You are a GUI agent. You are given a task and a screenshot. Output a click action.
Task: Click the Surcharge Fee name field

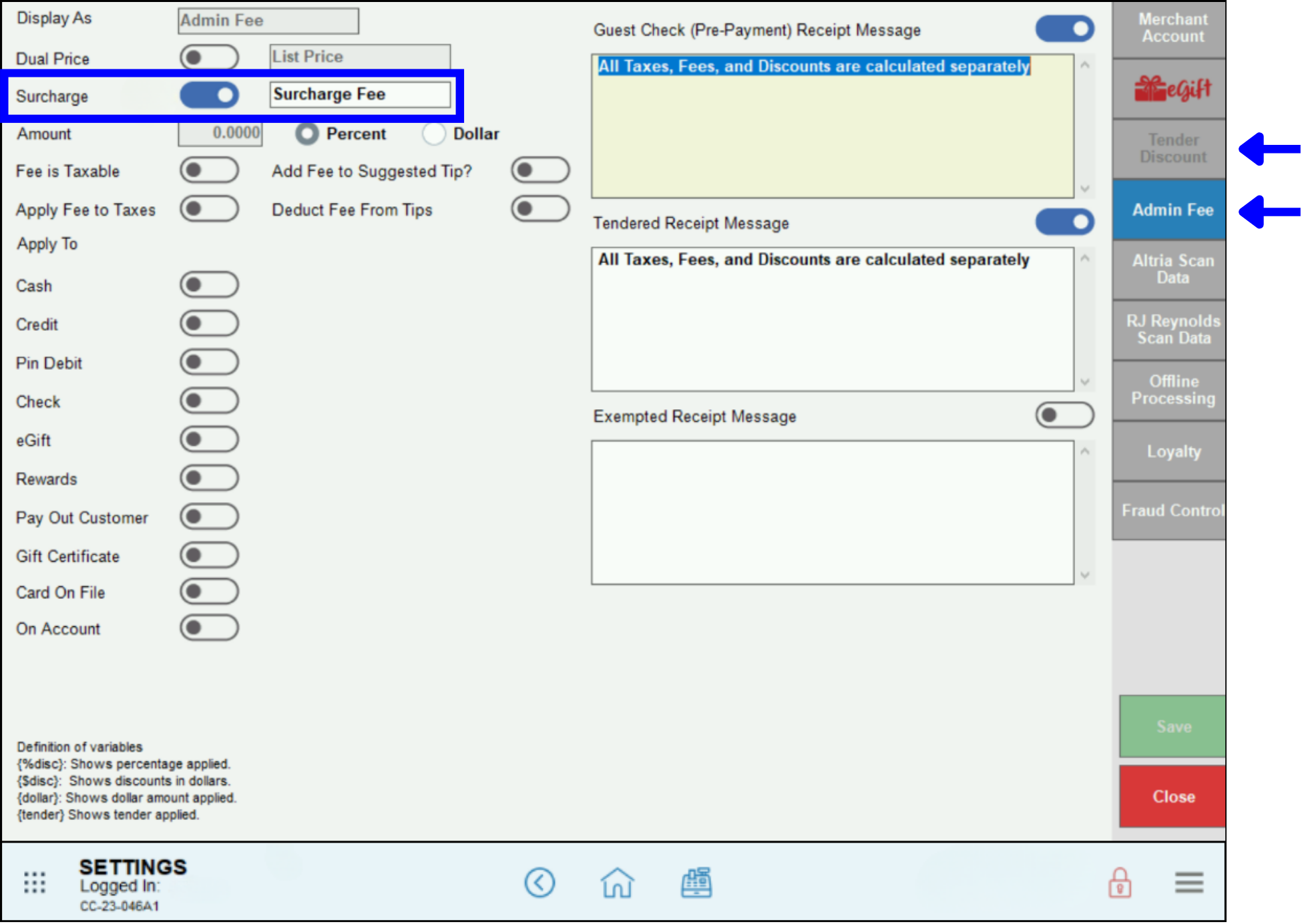[x=360, y=94]
